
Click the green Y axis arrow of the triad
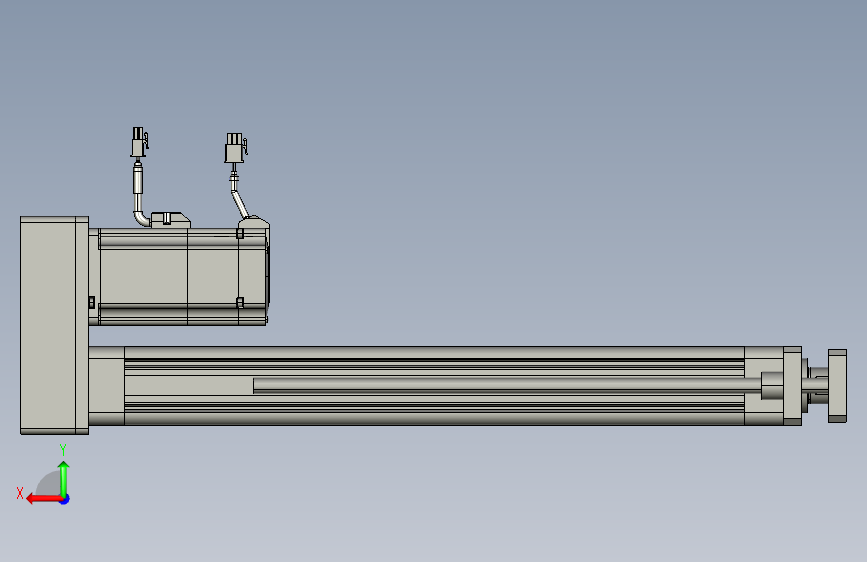point(64,478)
